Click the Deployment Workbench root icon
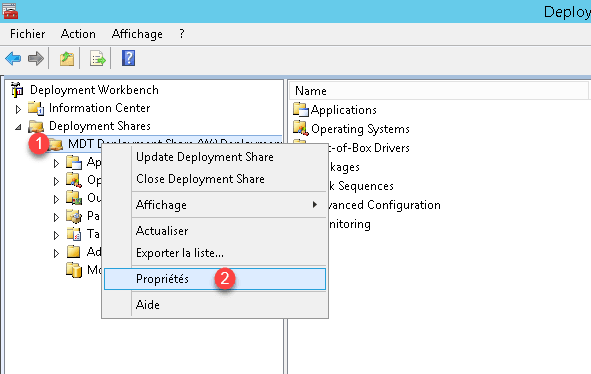591x374 pixels. (x=17, y=90)
